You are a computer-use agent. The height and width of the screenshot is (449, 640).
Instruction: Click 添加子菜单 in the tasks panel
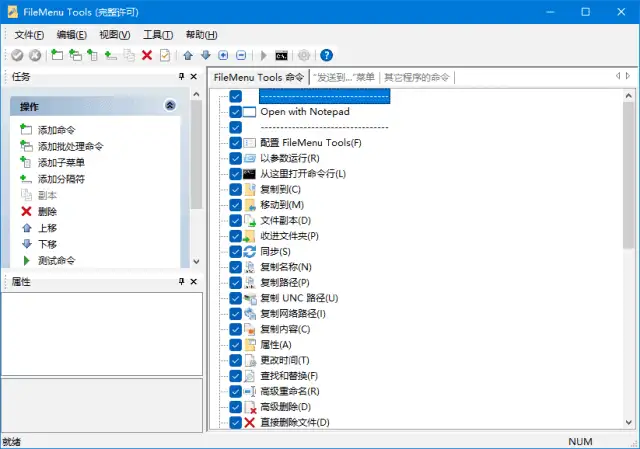(61, 163)
